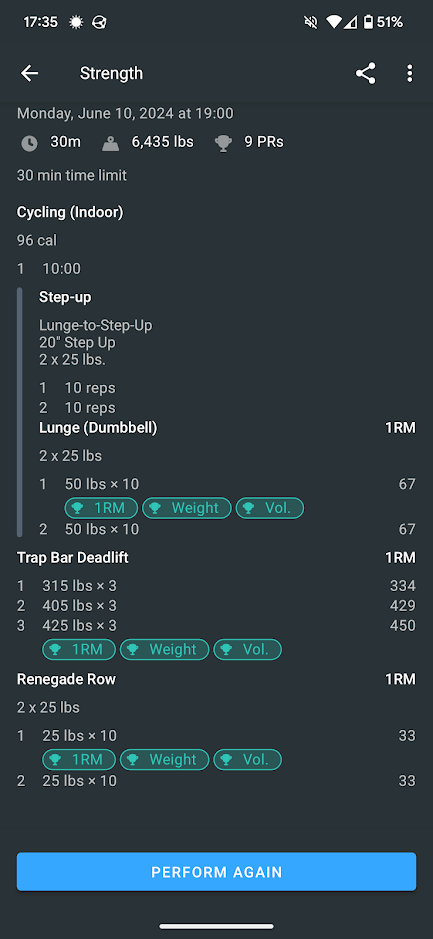Tap the Renegade Row Vol. badge
433x939 pixels.
pyautogui.click(x=247, y=759)
